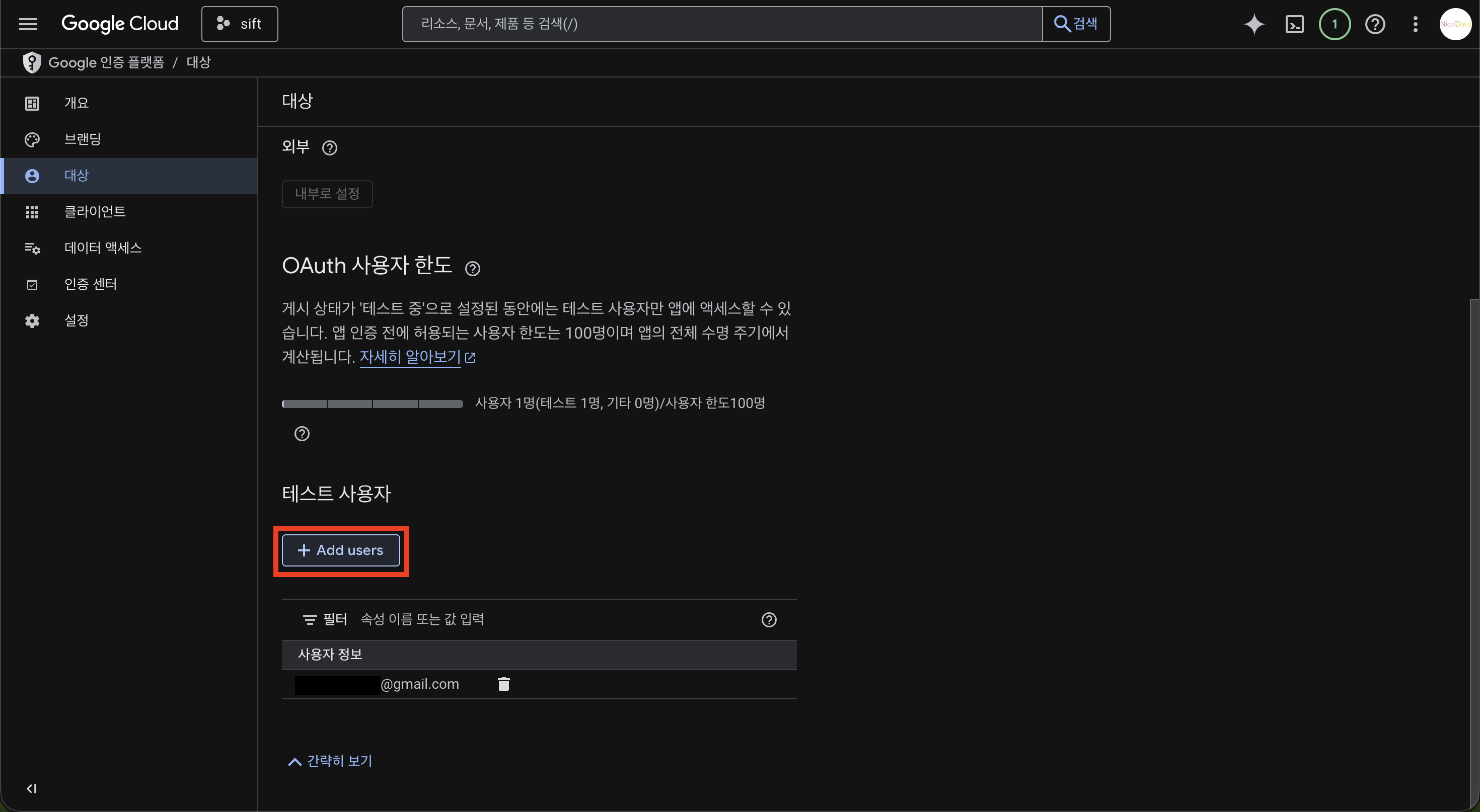
Task: Open the notifications badge showing 1
Action: (x=1334, y=24)
